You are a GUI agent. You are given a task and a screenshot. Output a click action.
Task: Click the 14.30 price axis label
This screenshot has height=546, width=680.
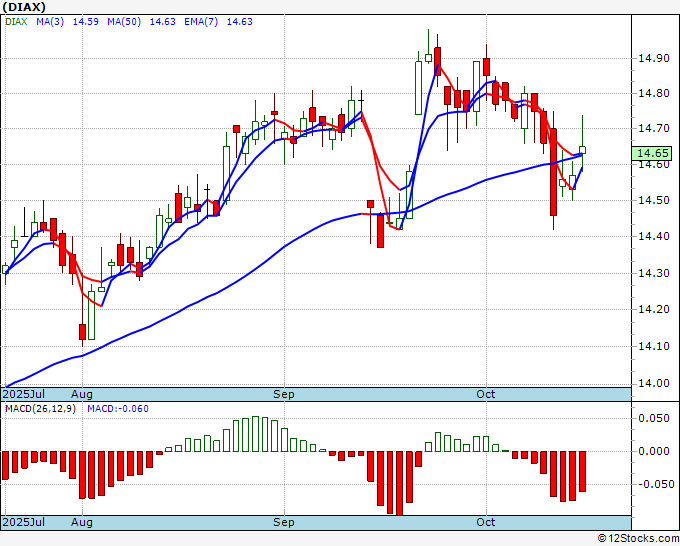point(653,273)
